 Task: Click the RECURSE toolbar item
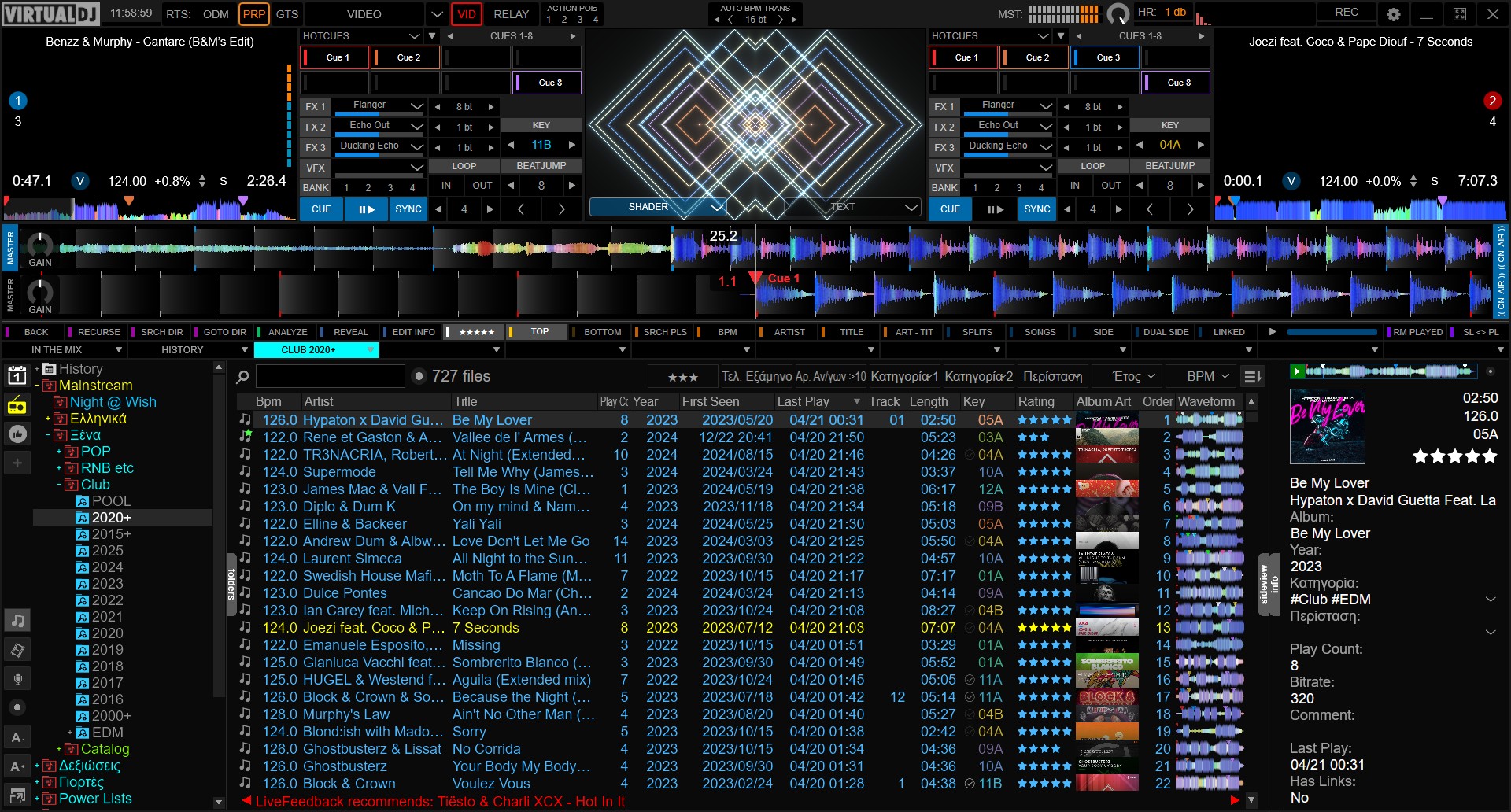pos(98,332)
